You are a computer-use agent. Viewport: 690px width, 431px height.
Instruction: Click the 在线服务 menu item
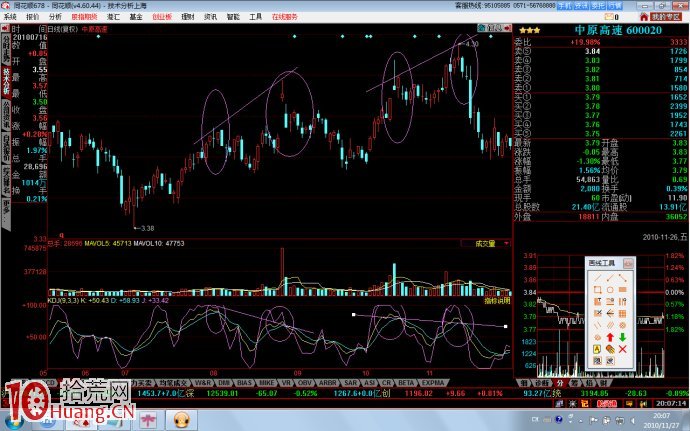[284, 17]
